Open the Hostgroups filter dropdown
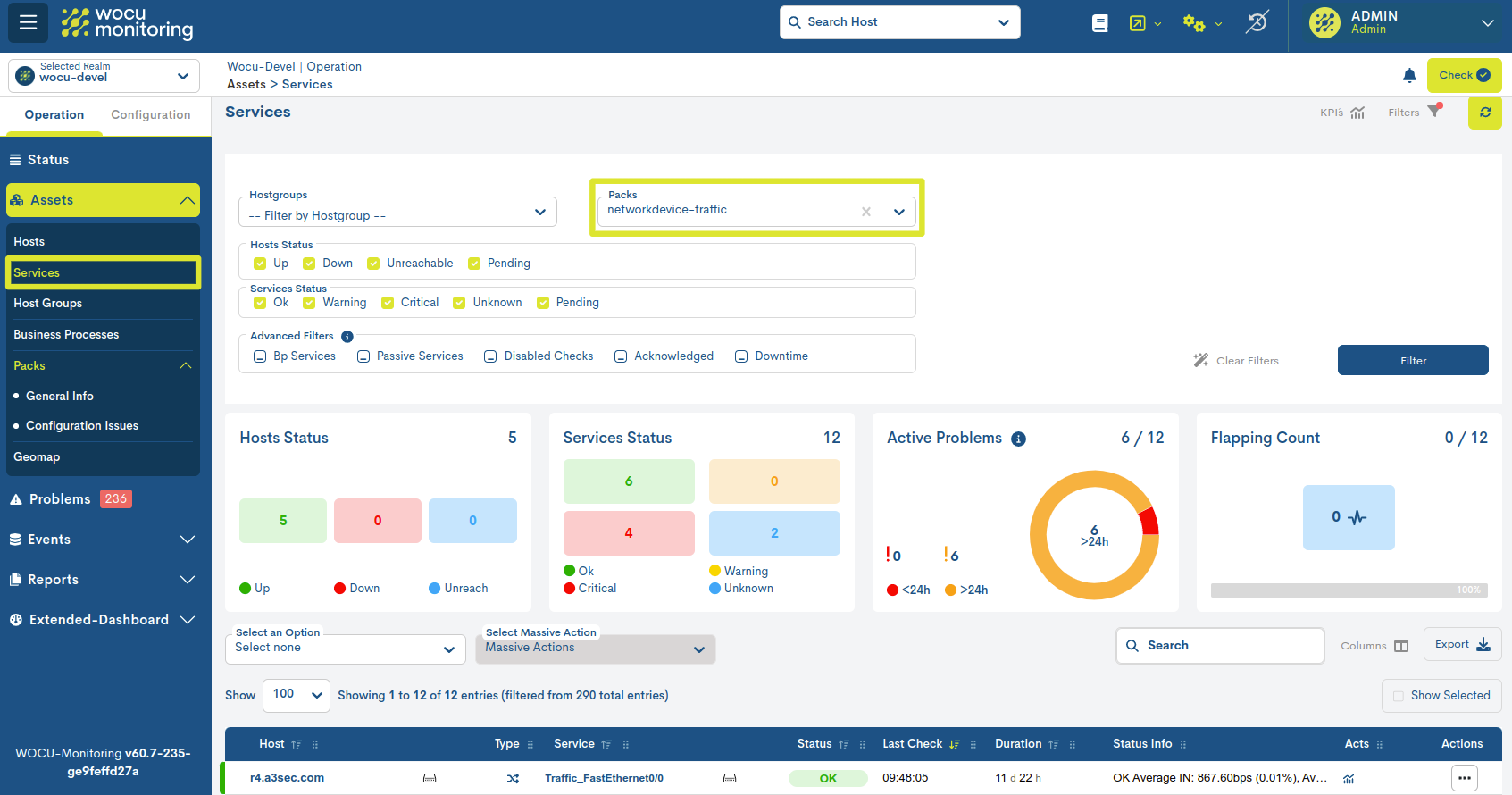This screenshot has width=1512, height=795. click(x=397, y=213)
